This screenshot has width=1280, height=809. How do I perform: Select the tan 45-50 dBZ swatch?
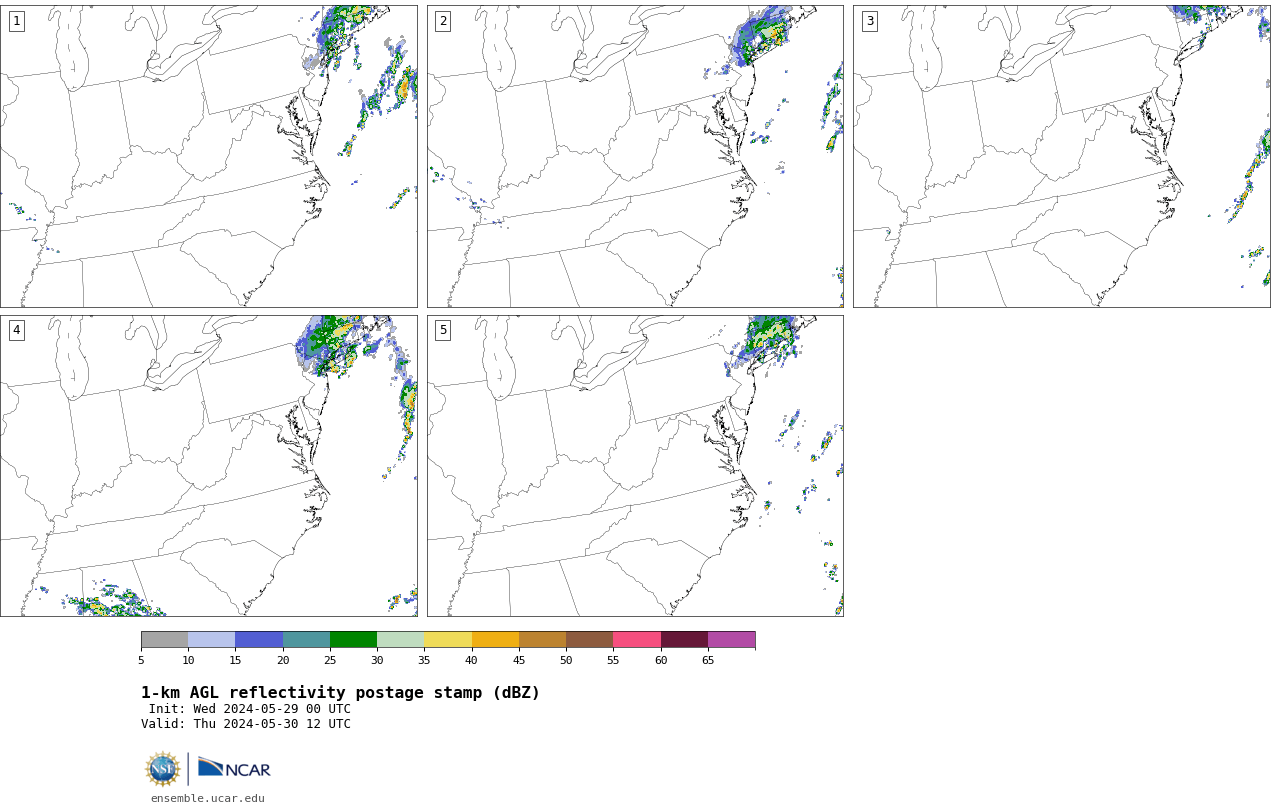(x=542, y=640)
